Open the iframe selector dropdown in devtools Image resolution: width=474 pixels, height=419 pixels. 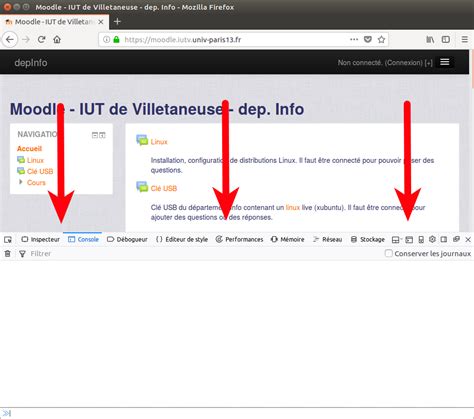396,240
